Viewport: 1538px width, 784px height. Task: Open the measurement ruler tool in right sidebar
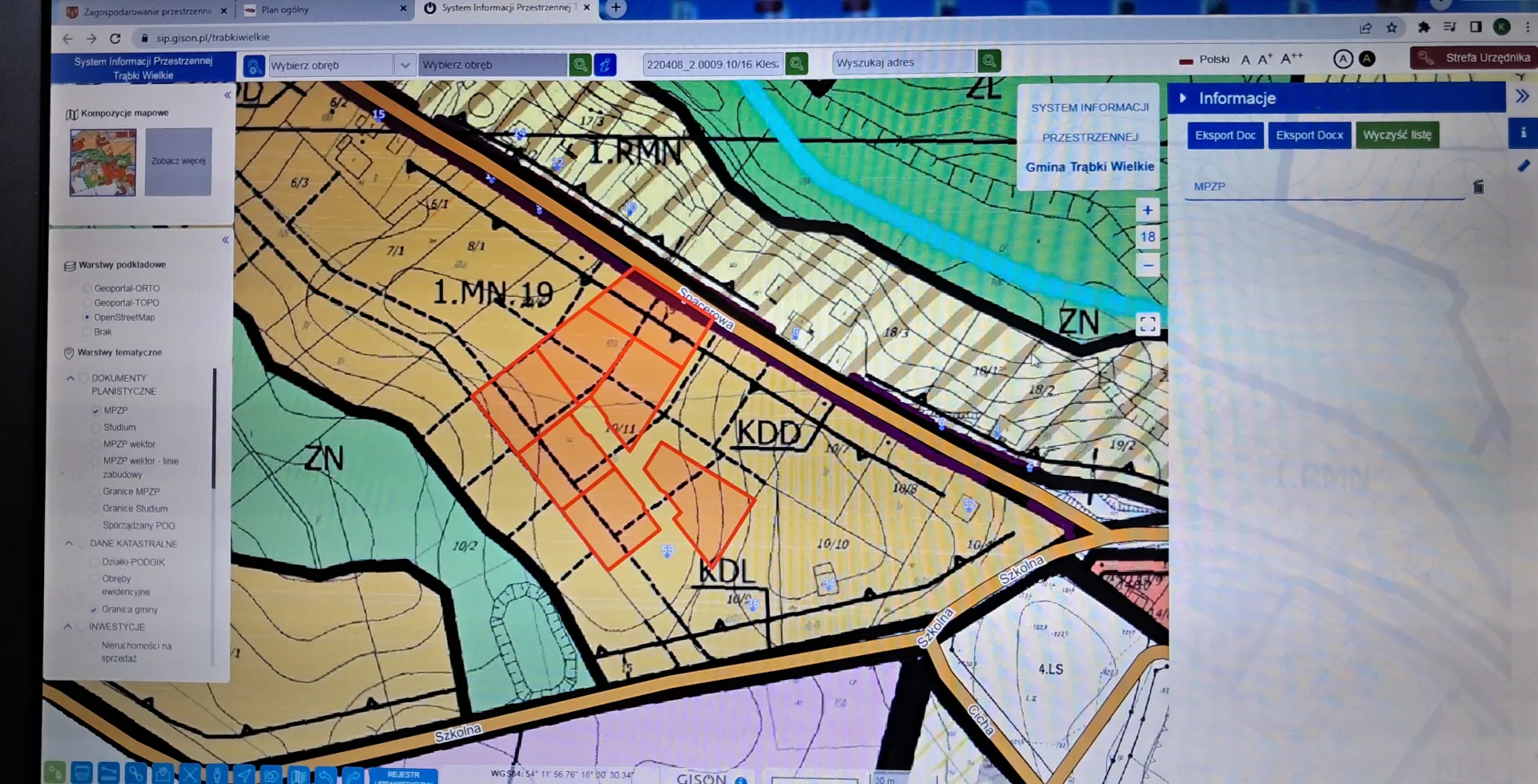1523,166
